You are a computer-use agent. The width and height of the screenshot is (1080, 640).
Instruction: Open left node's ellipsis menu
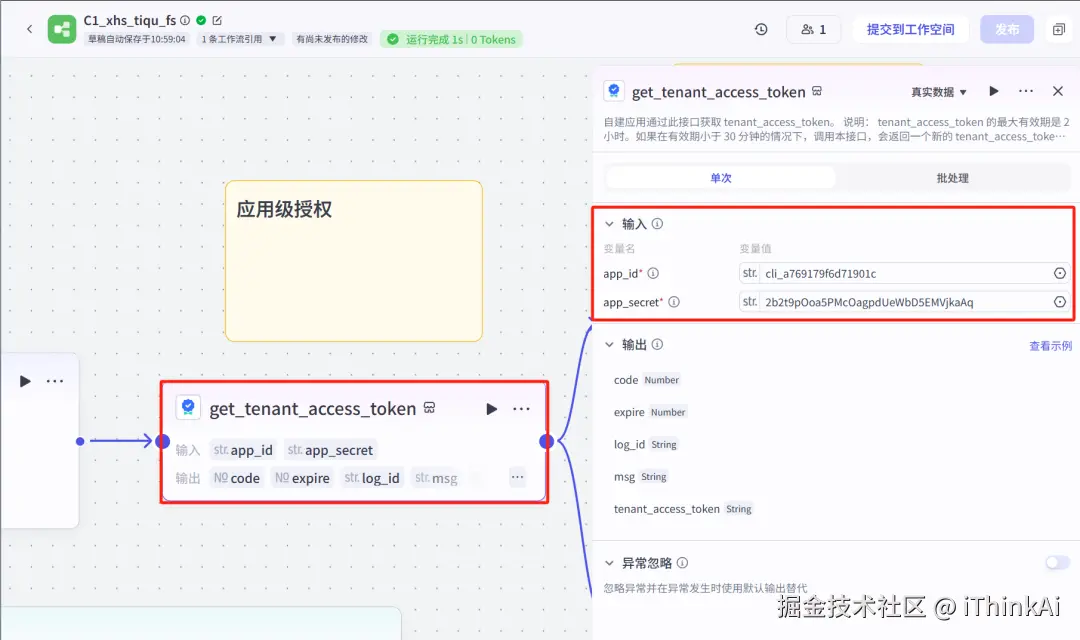tap(55, 381)
